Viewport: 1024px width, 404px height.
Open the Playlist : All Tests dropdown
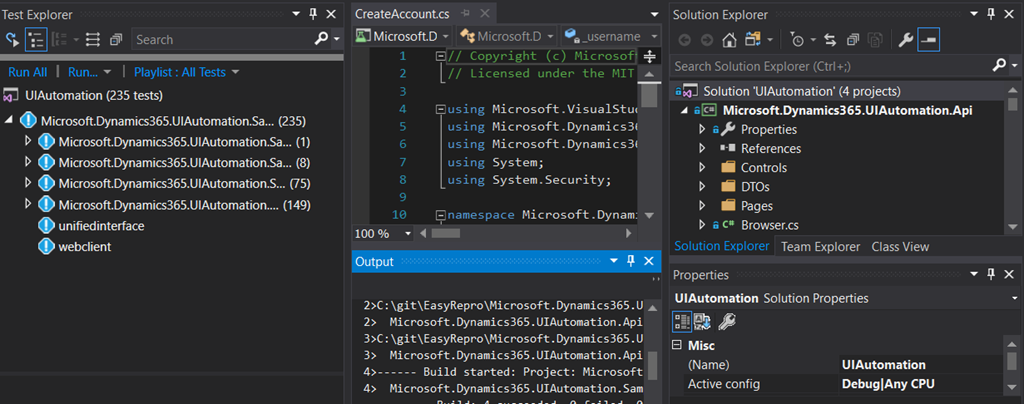tap(187, 72)
